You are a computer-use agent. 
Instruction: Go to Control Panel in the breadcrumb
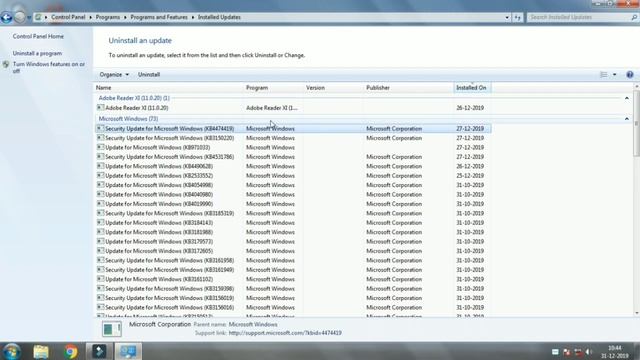coord(68,17)
